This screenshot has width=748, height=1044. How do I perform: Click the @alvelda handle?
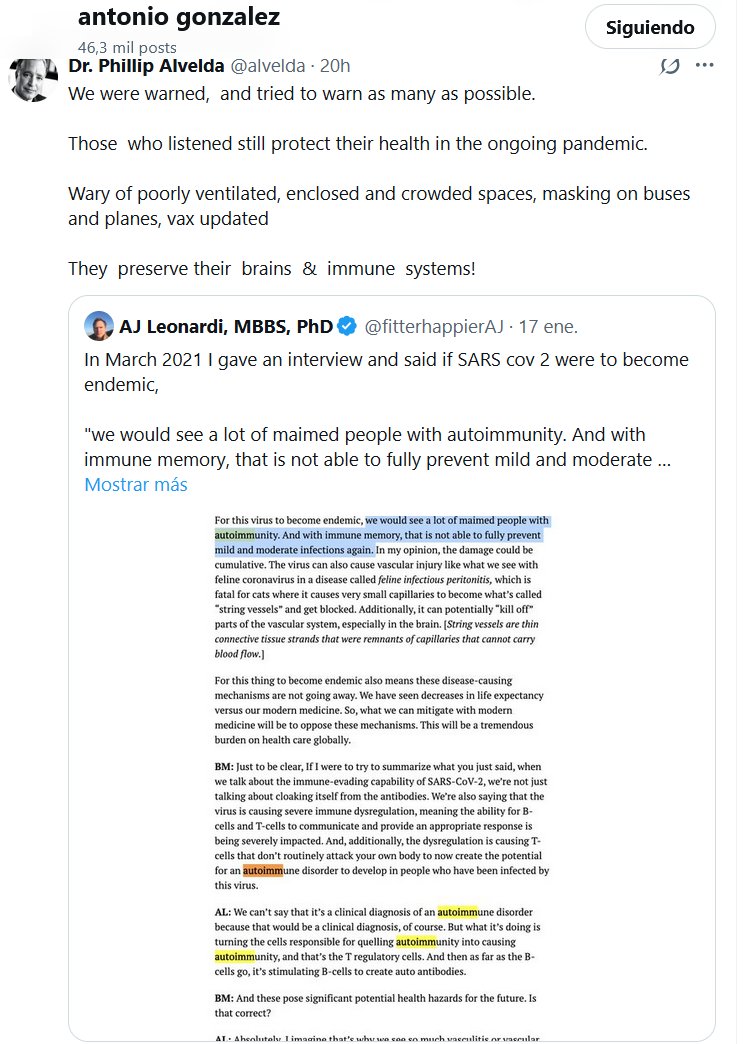pos(267,66)
